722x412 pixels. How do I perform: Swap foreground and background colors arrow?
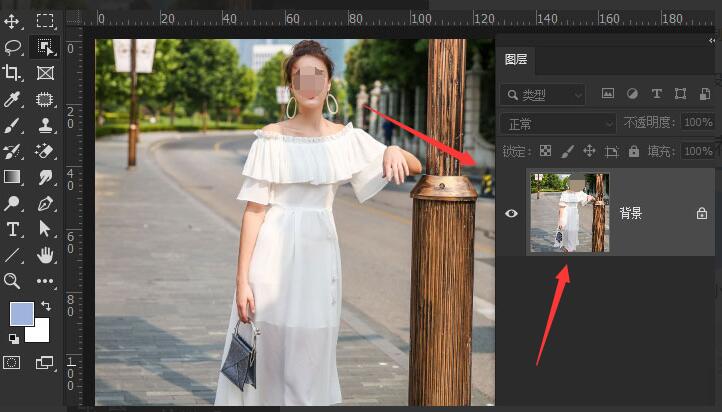click(x=45, y=306)
